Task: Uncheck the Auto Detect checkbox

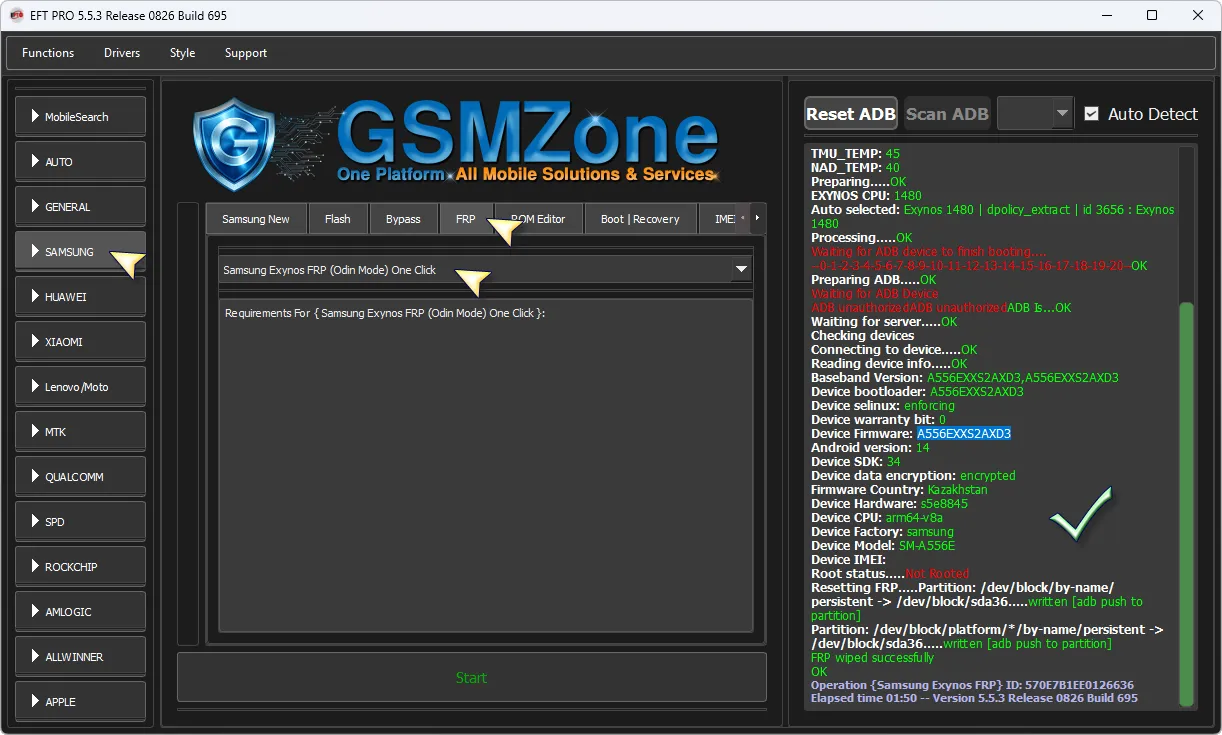Action: click(x=1092, y=114)
